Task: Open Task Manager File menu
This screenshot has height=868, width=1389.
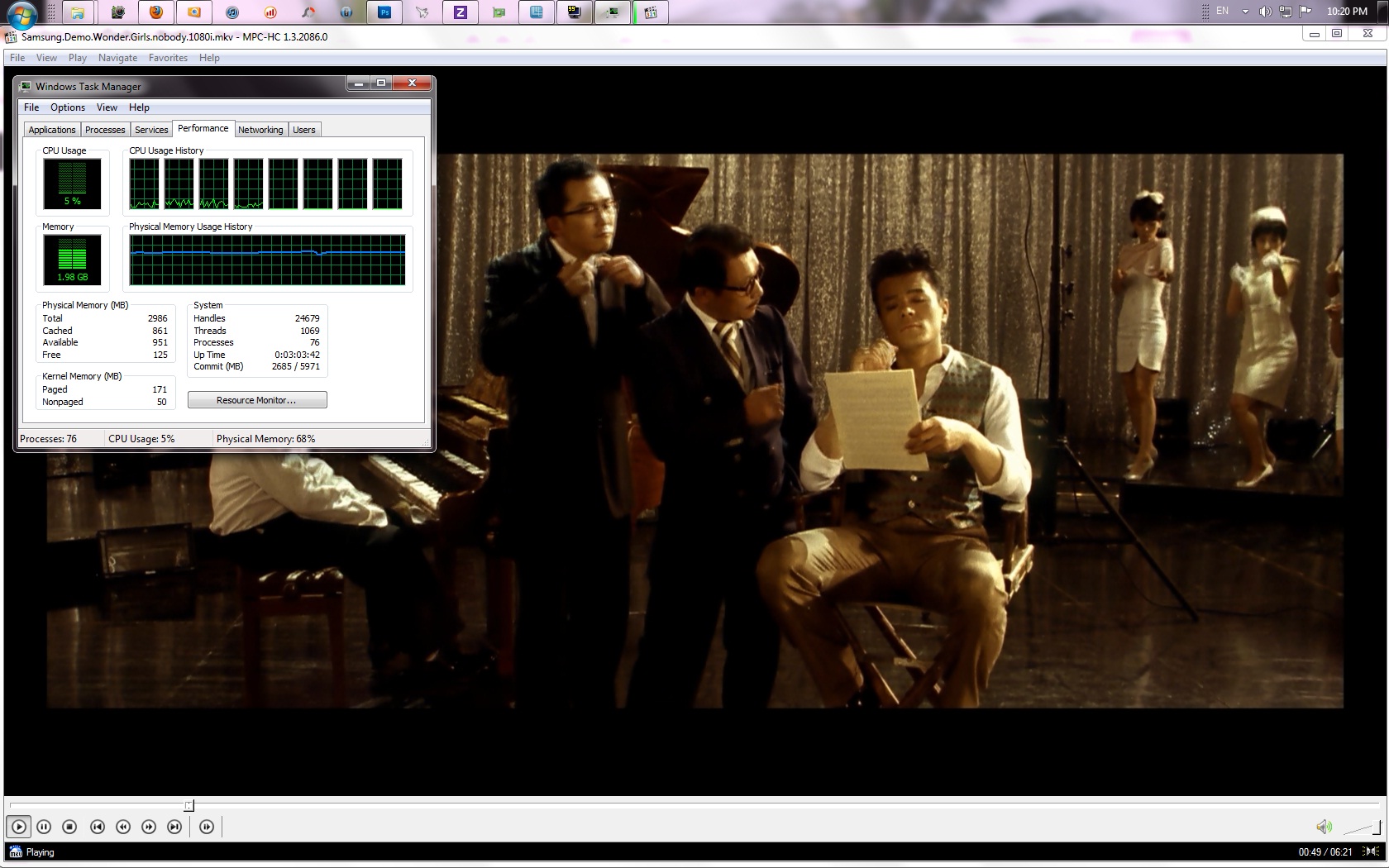Action: click(x=31, y=107)
